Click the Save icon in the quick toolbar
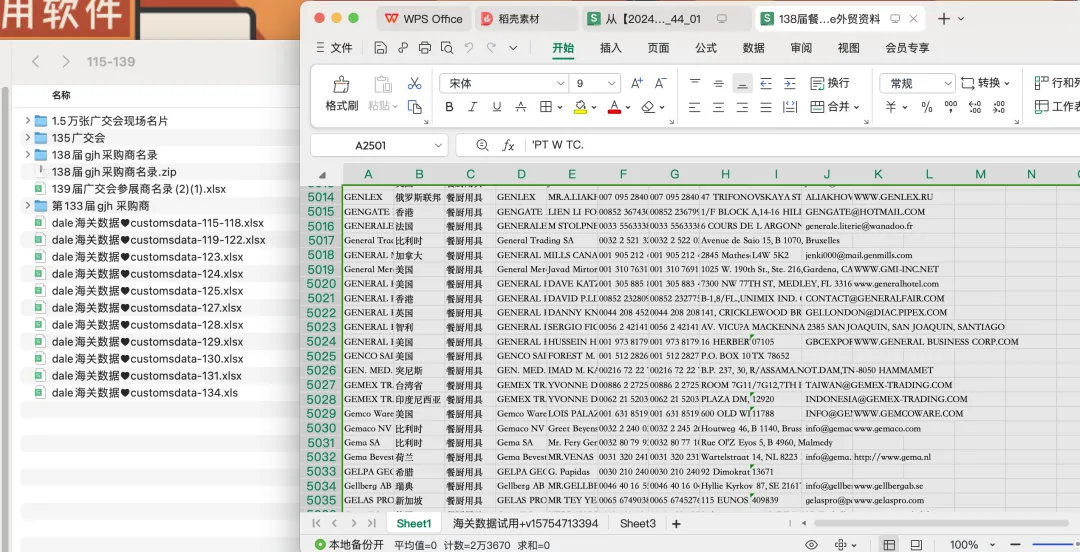The image size is (1080, 552). pos(380,48)
